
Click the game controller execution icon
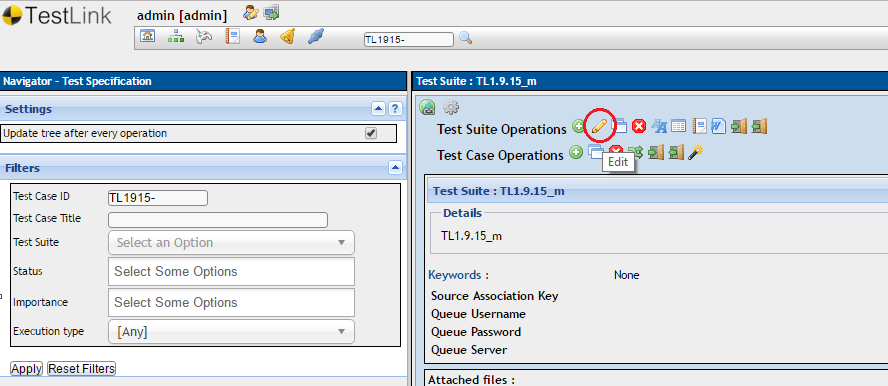204,37
